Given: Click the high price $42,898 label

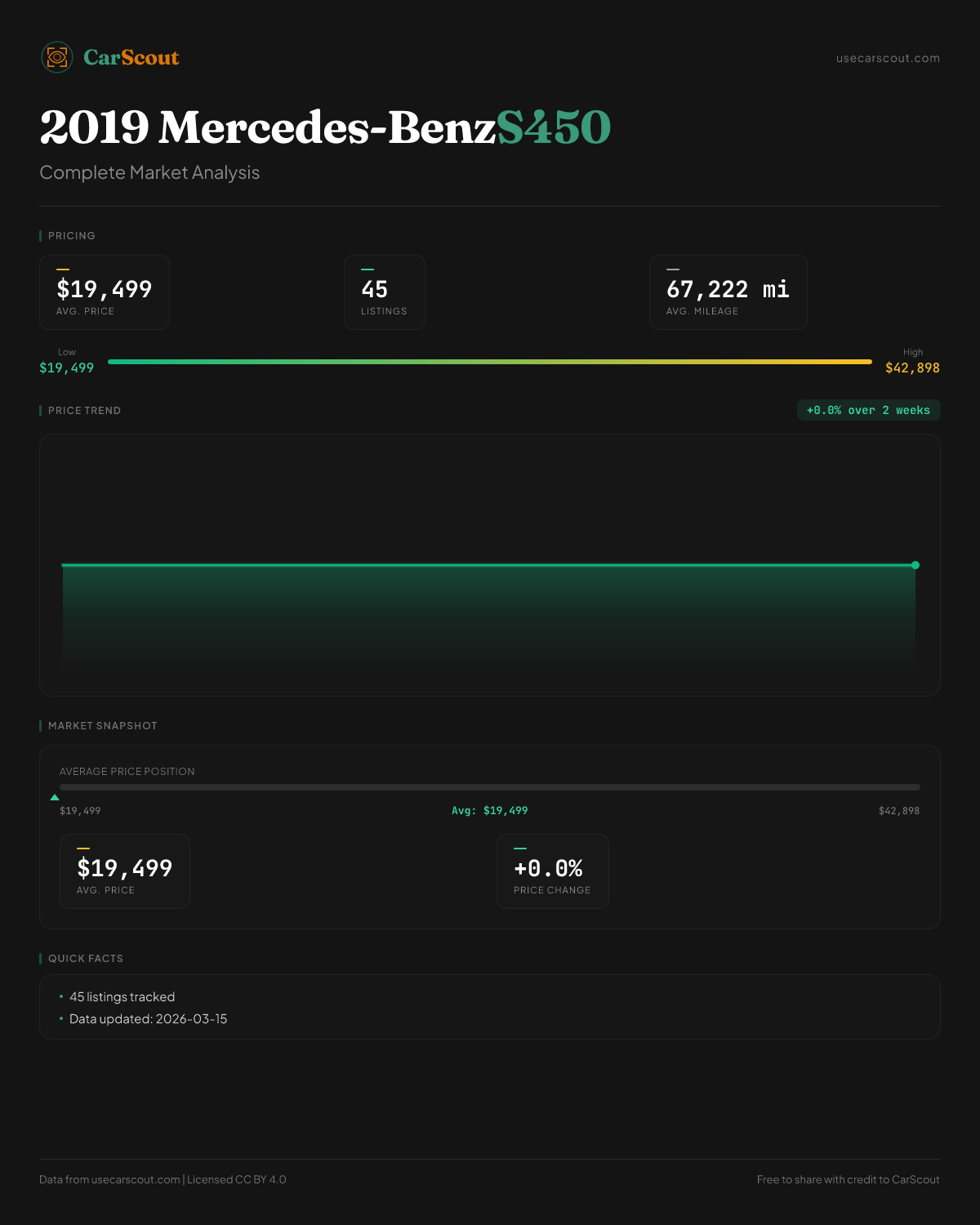Looking at the screenshot, I should click(x=912, y=367).
